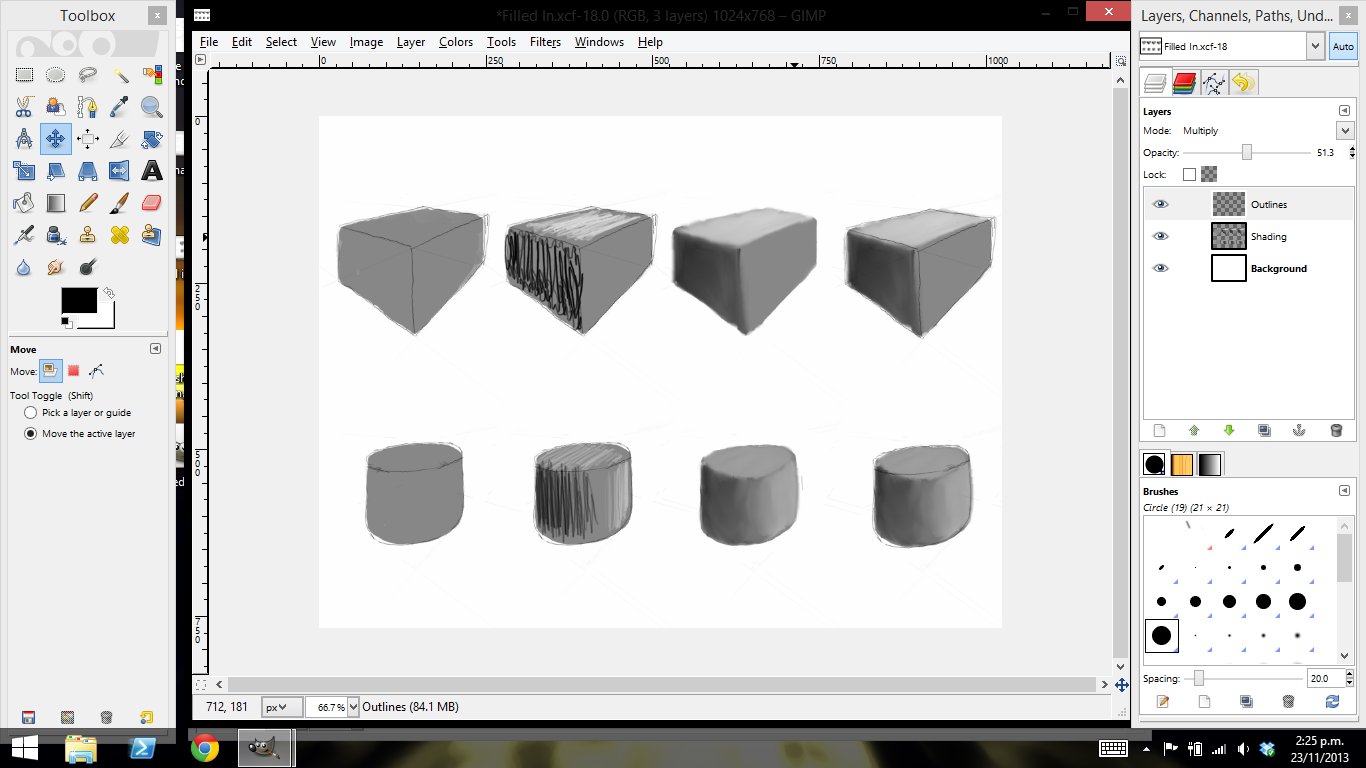Select the Scissors Select tool
Image resolution: width=1366 pixels, height=768 pixels.
24,107
